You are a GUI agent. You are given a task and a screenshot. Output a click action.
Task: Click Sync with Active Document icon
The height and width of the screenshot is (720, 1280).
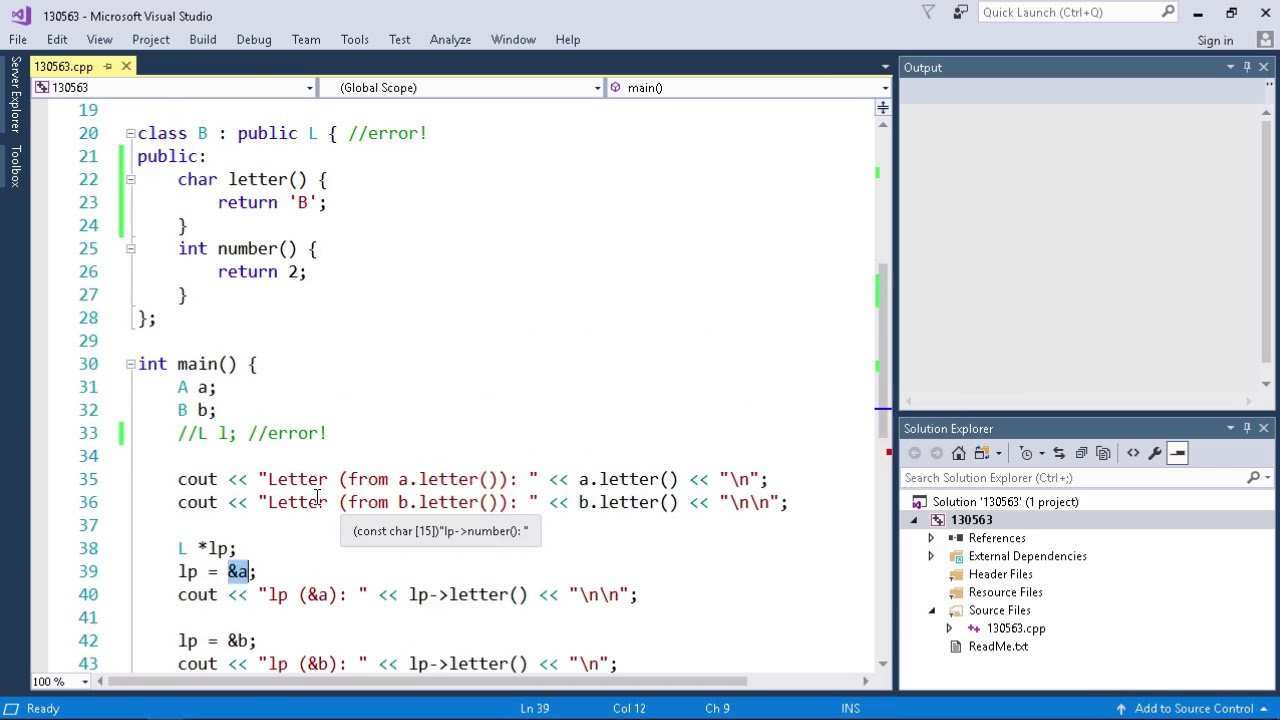pos(1059,453)
